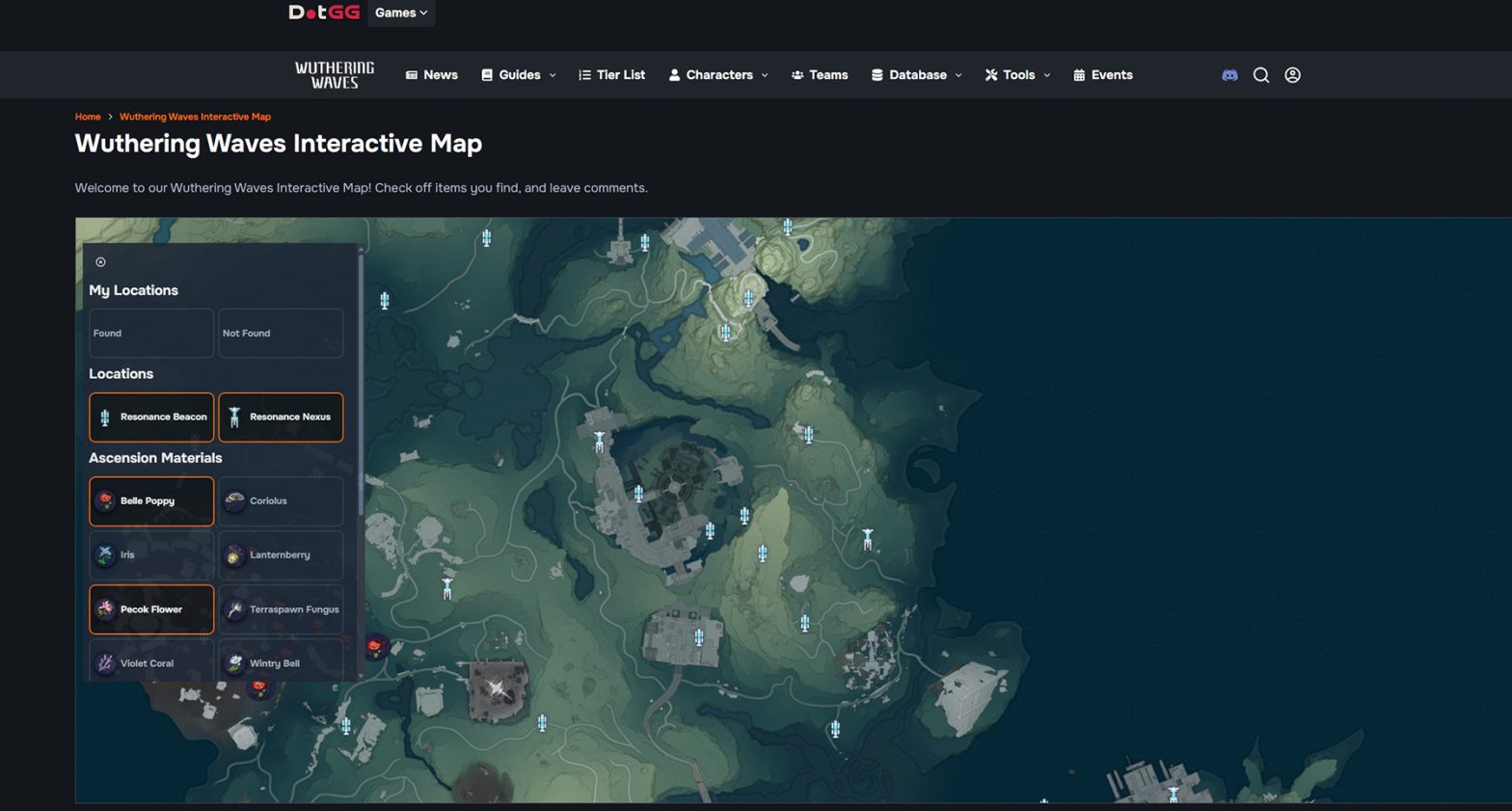Click the Locations heading
The width and height of the screenshot is (1512, 811).
(x=121, y=374)
